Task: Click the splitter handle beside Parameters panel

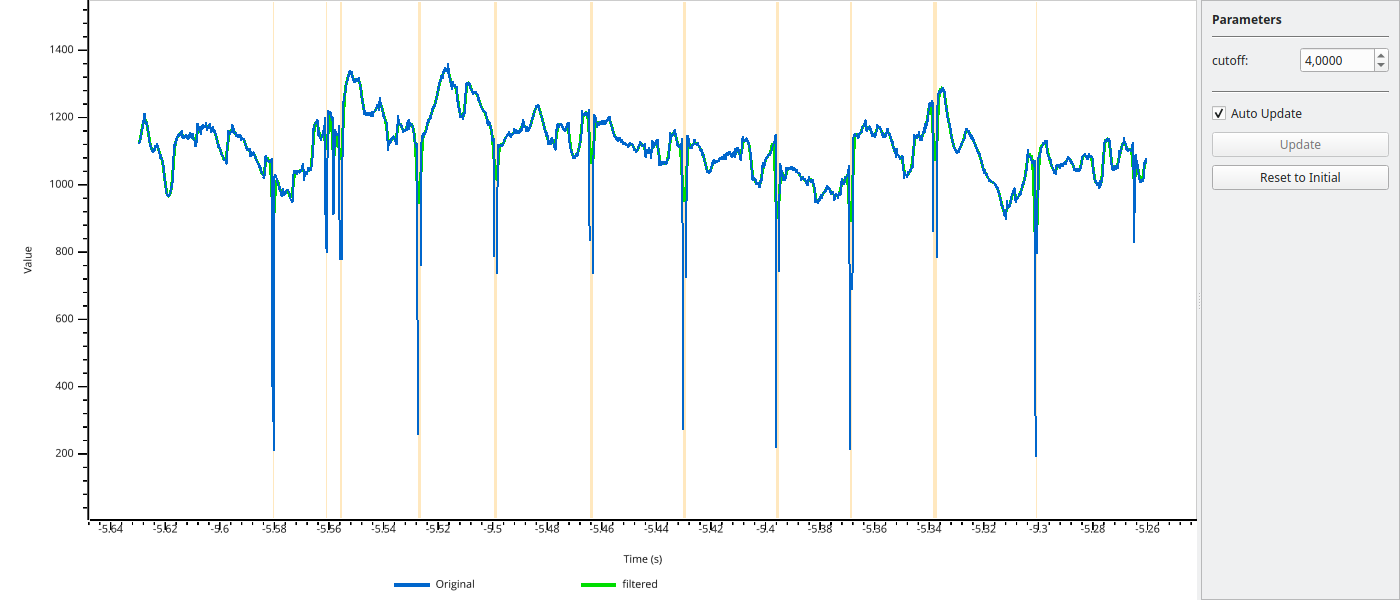Action: (1198, 300)
